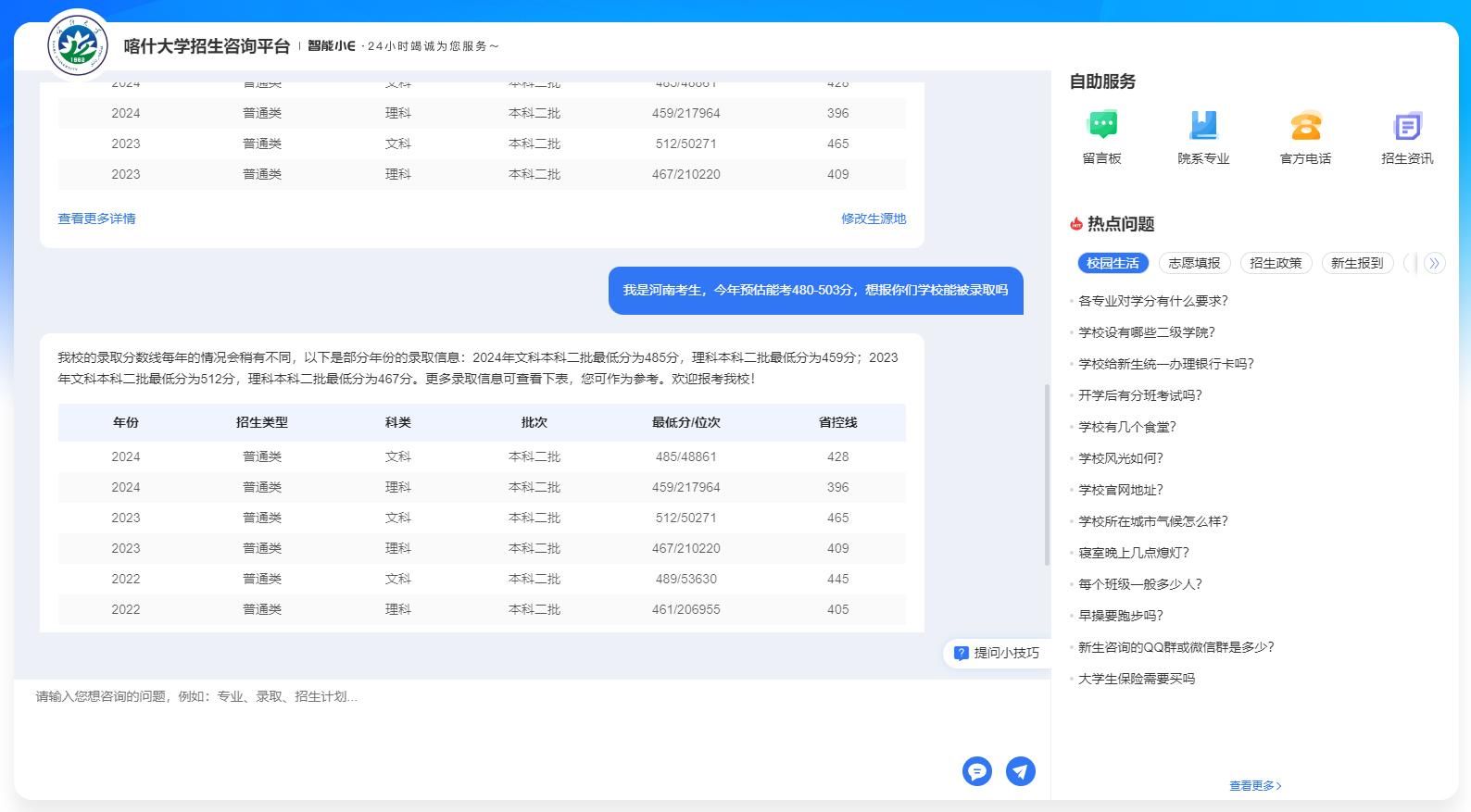Click the Kashi University logo
The width and height of the screenshot is (1471, 812).
pyautogui.click(x=79, y=45)
